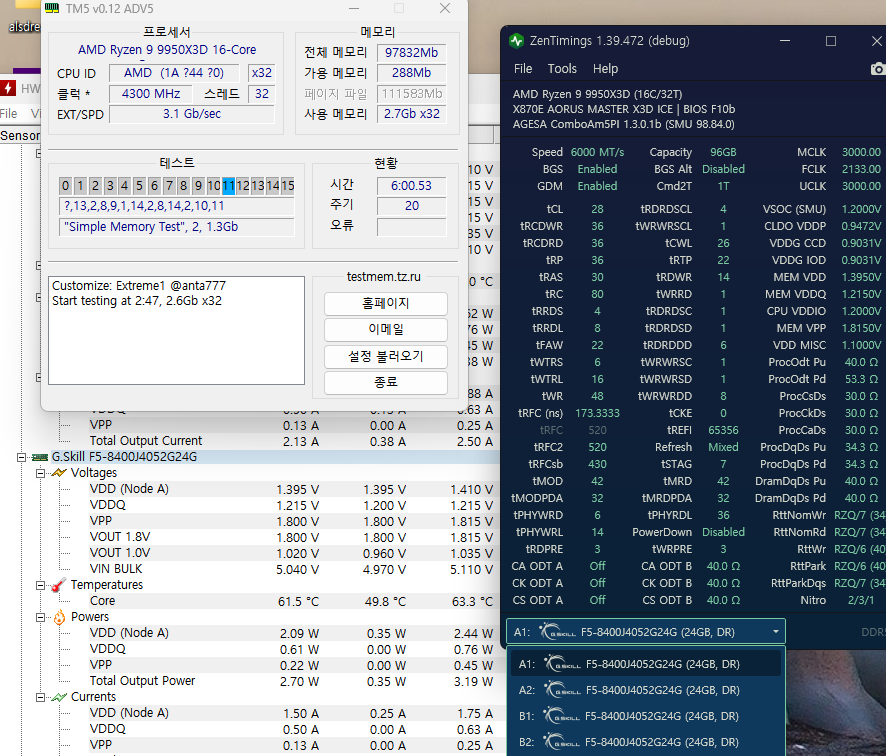This screenshot has height=756, width=886.
Task: Click the PowerDown Disabled value in ZenTimings
Action: tap(723, 532)
